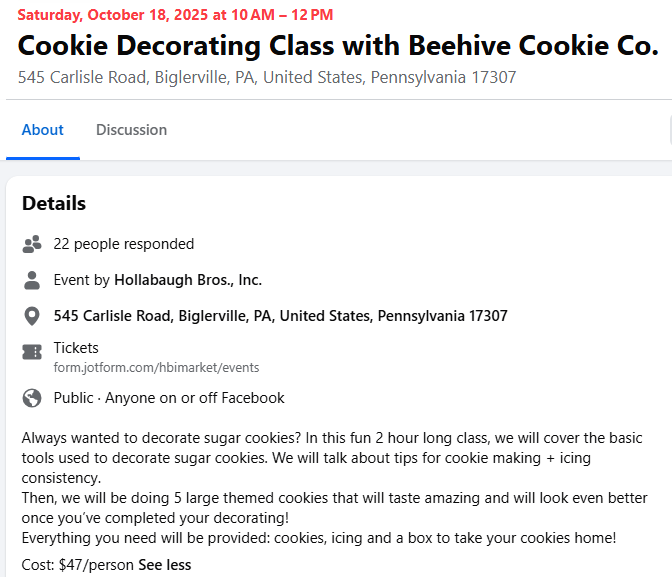Click the Cost: $47/person text
The width and height of the screenshot is (672, 577).
[77, 565]
